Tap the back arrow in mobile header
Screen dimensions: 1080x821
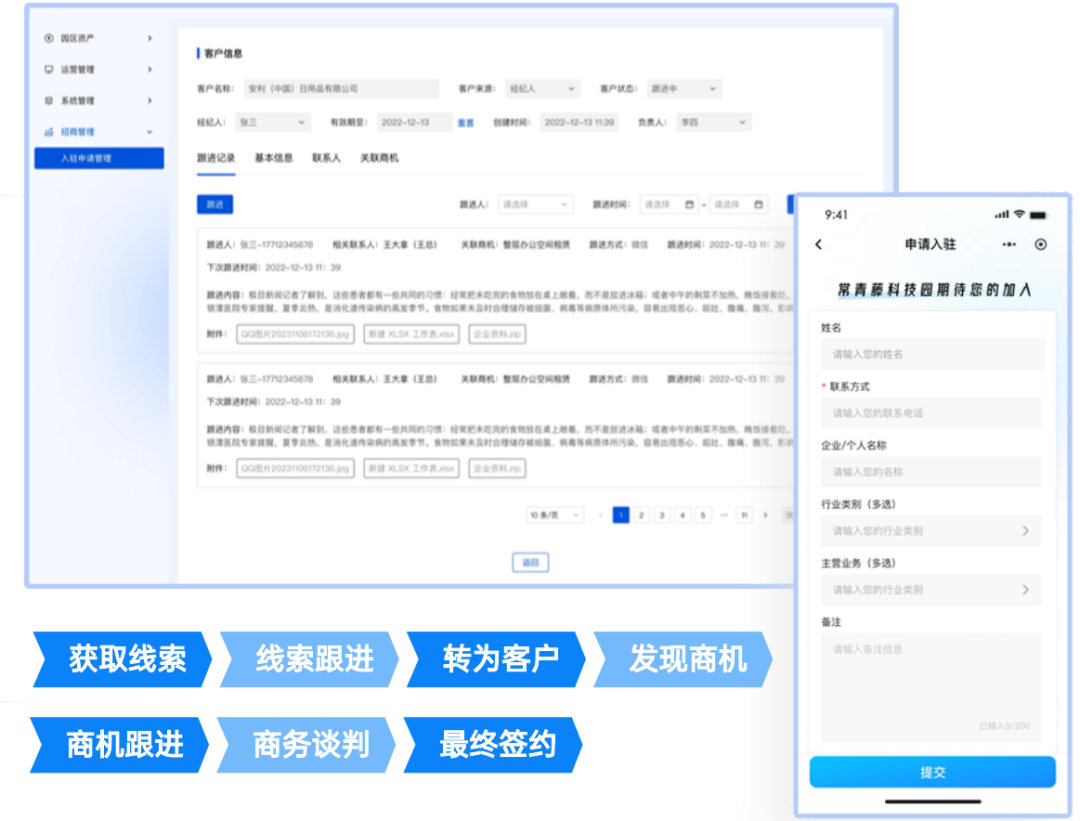point(819,244)
